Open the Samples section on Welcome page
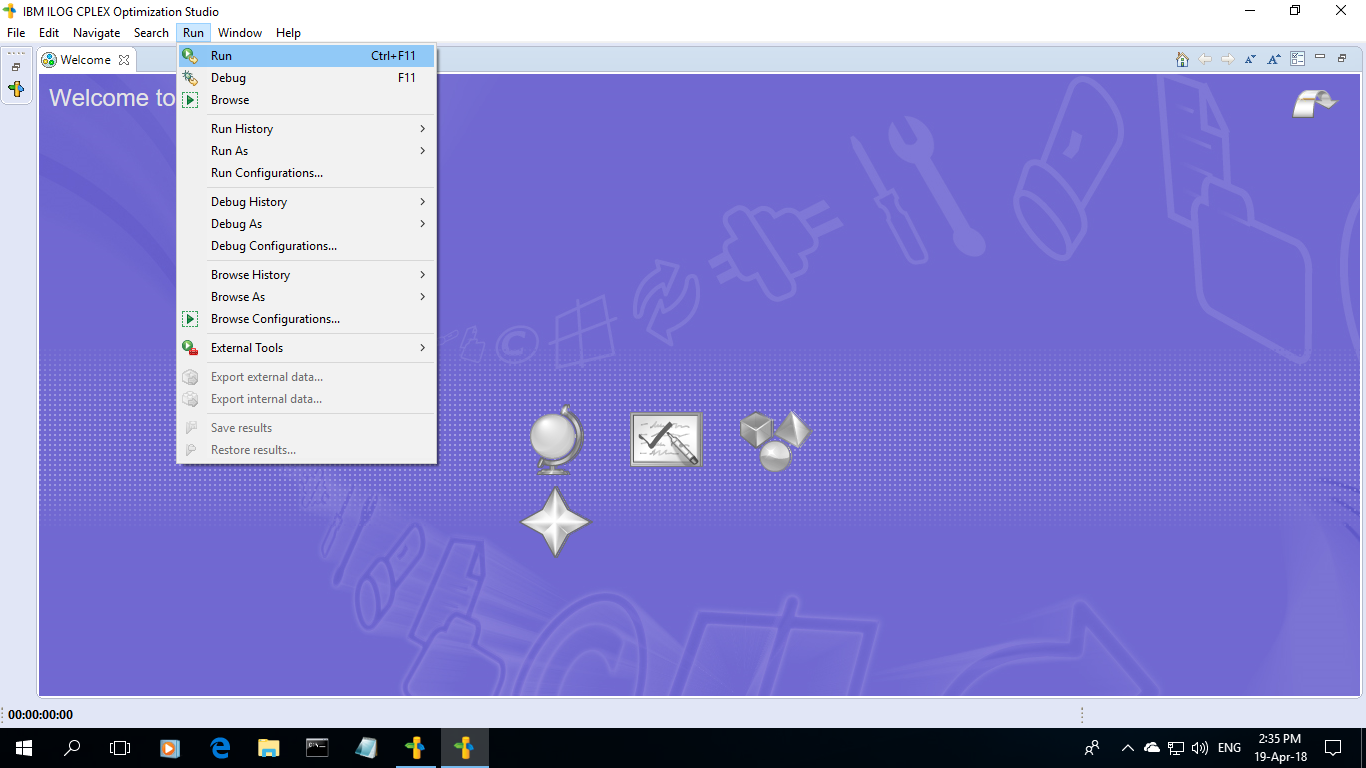Screen dimensions: 1366x768 [775, 438]
